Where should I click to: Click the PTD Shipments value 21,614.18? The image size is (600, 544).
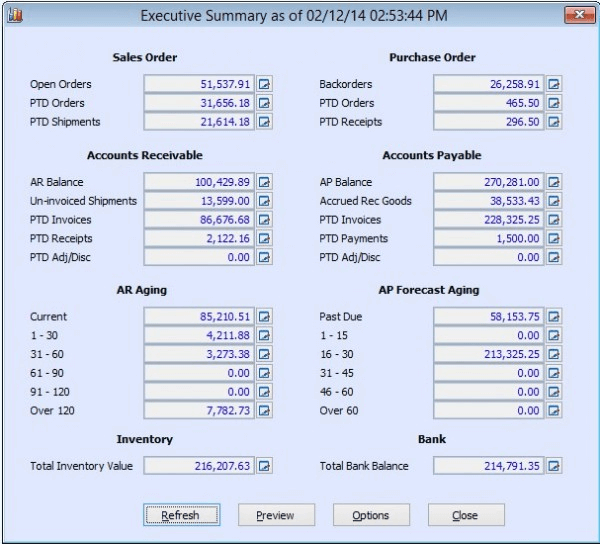point(199,122)
